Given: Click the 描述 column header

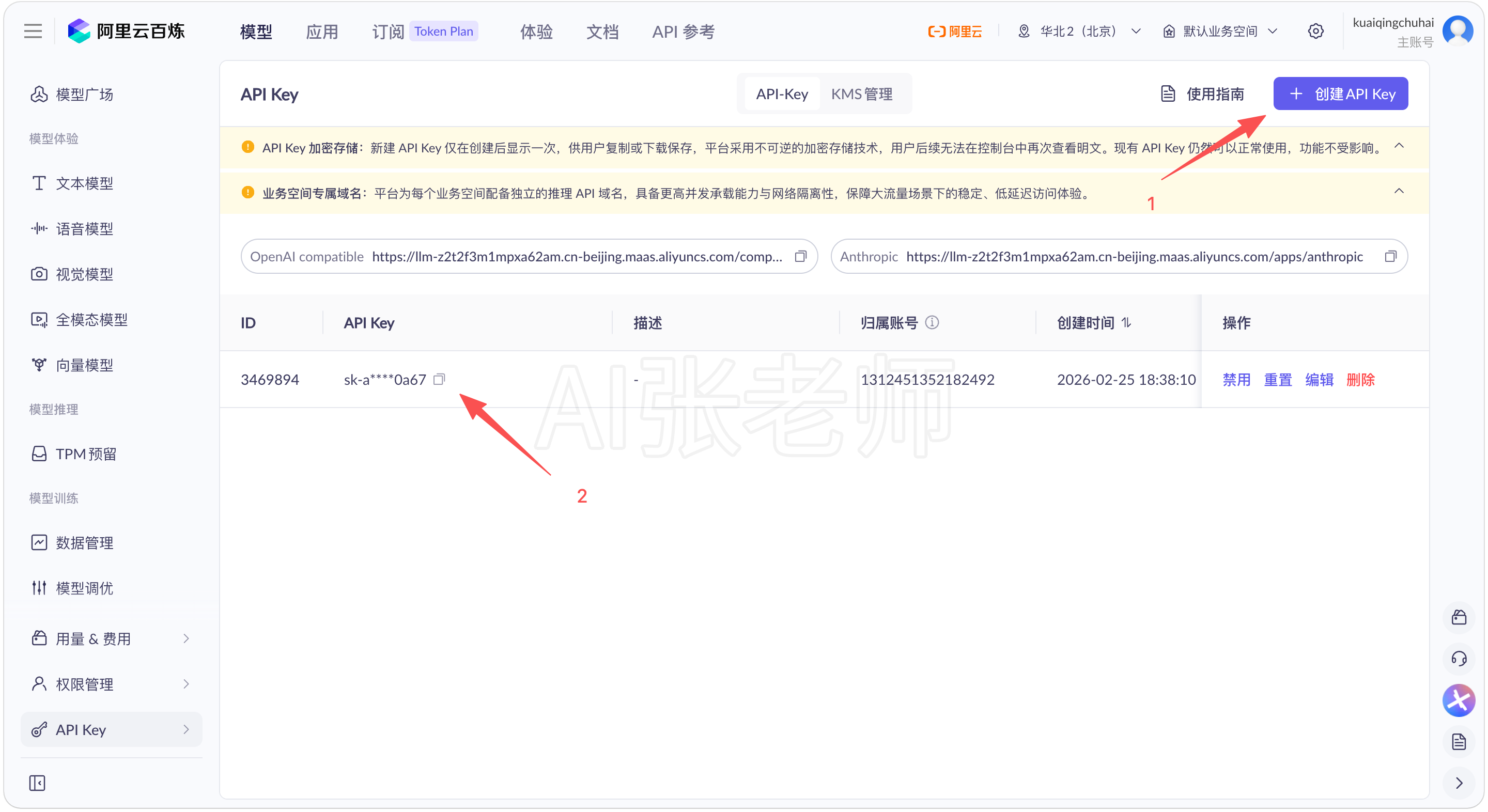Looking at the screenshot, I should (647, 322).
